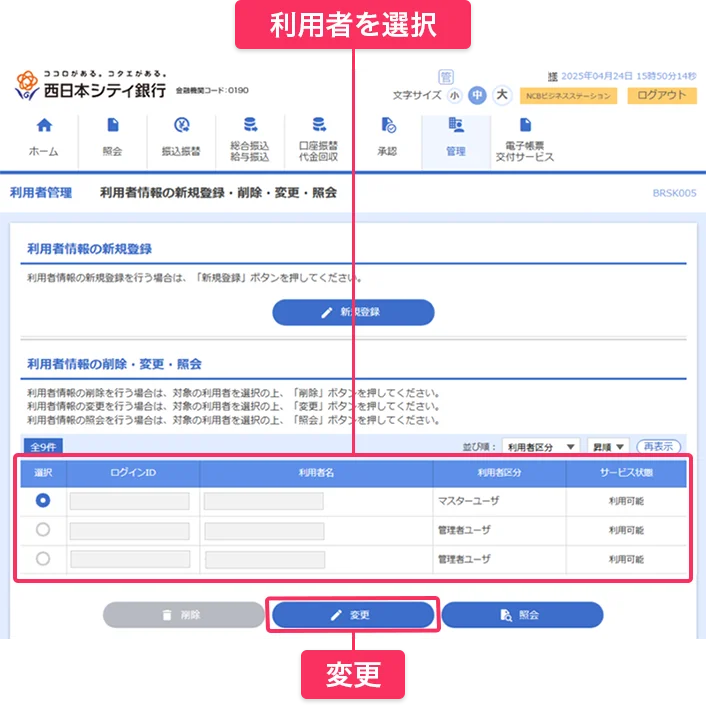Click the 利用者管理 heading
Image resolution: width=706 pixels, height=709 pixels.
(x=41, y=193)
